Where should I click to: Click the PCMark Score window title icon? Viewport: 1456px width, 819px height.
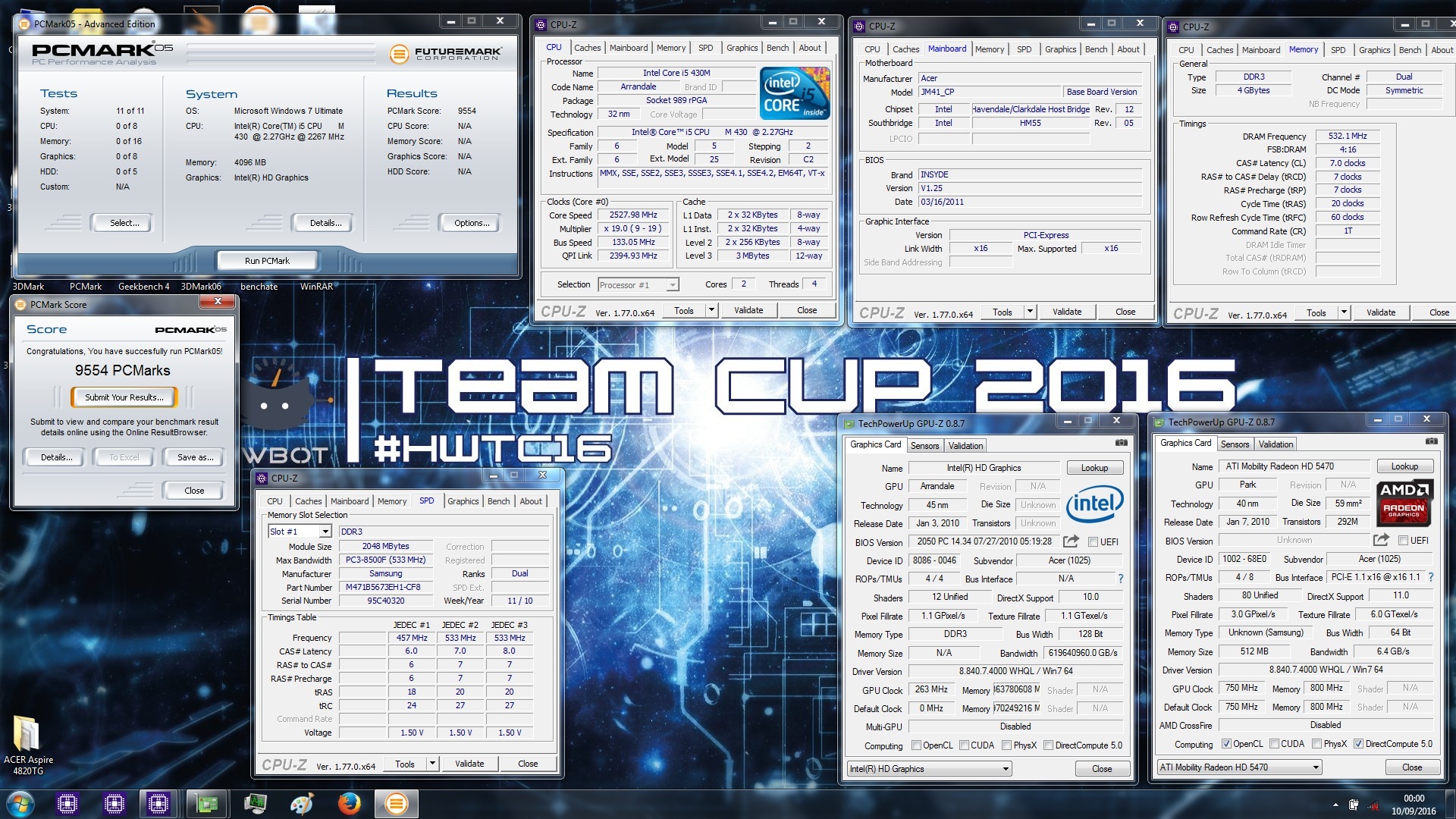[21, 304]
